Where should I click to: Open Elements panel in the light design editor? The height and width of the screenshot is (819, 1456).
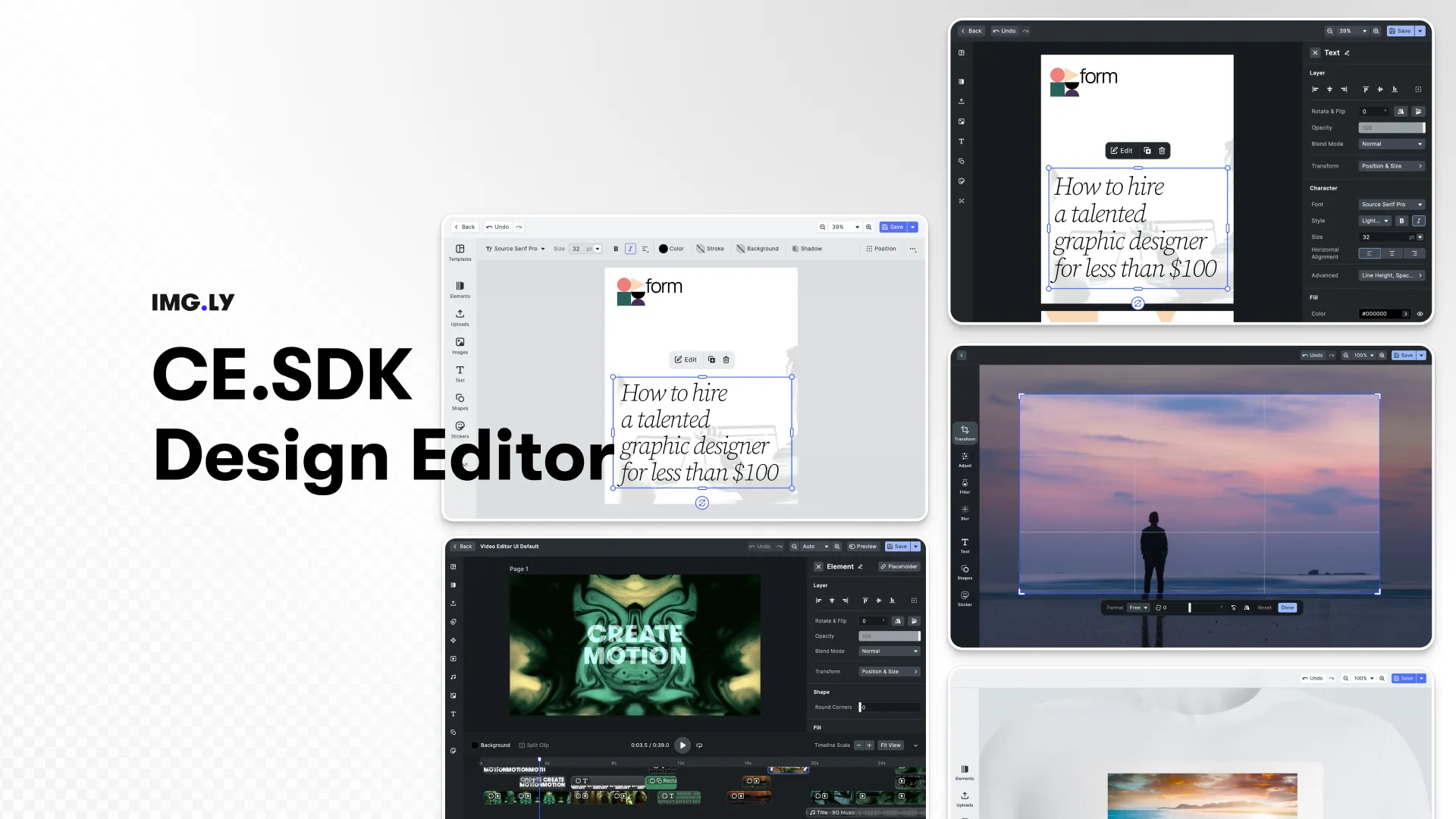click(460, 290)
